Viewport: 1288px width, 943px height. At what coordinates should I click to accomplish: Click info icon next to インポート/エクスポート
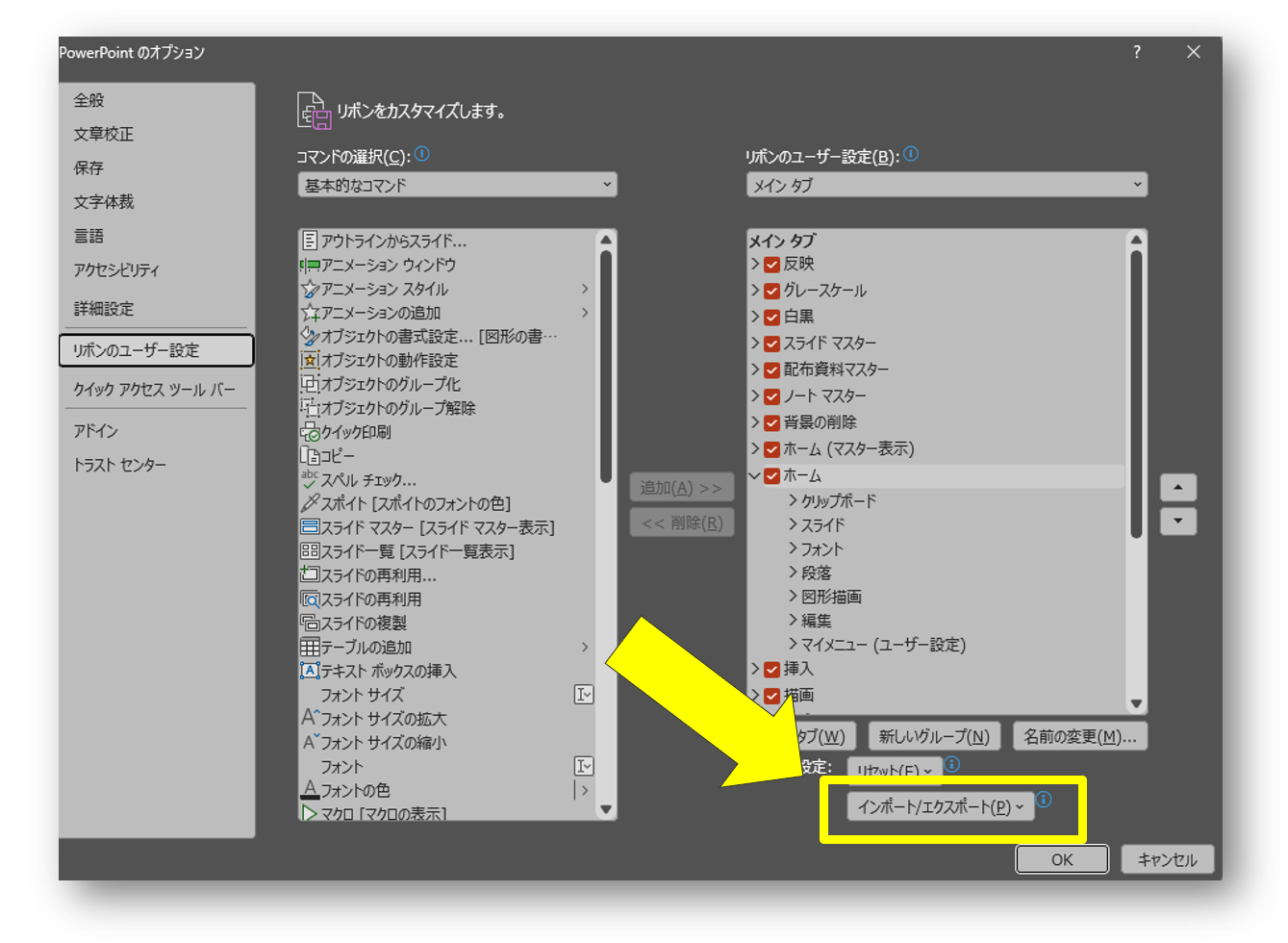pyautogui.click(x=1044, y=800)
